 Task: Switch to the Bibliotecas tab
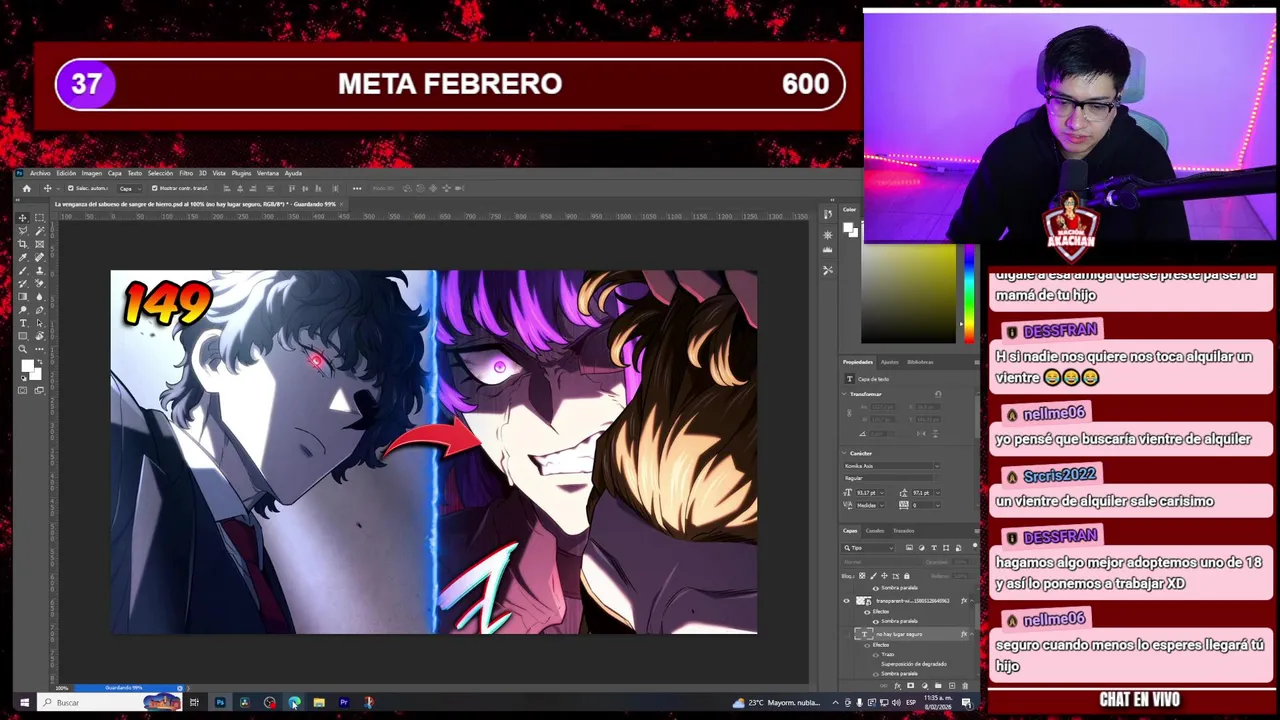[x=920, y=362]
